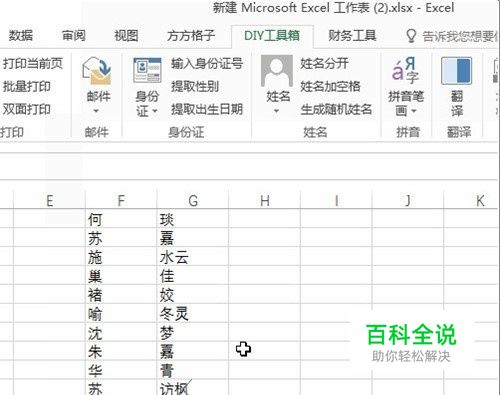Click 姓名分开 button
500x395 pixels.
pos(324,63)
